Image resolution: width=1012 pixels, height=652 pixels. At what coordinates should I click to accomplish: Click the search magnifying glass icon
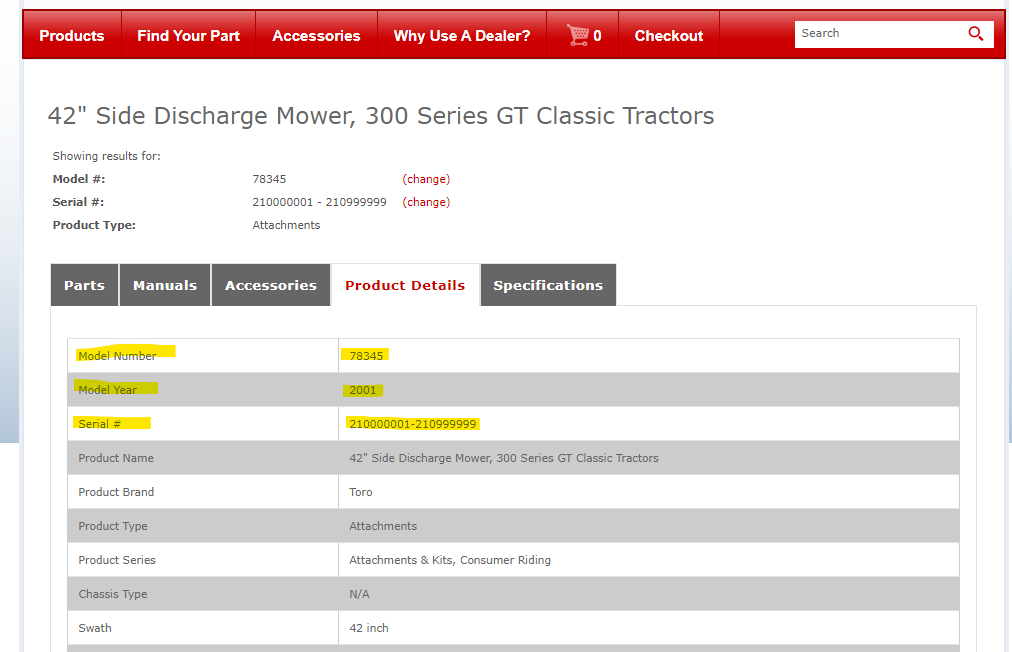click(976, 34)
